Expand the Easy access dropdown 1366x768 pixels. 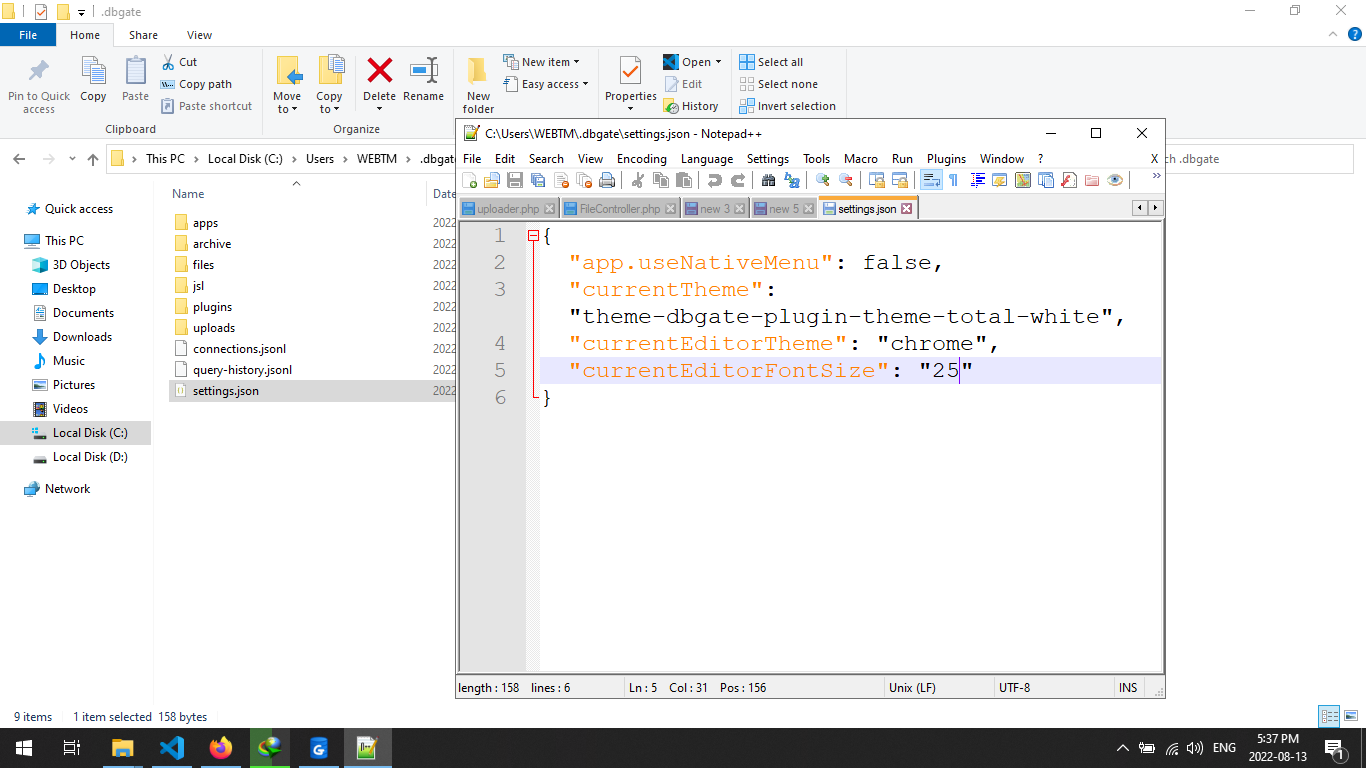click(x=546, y=84)
